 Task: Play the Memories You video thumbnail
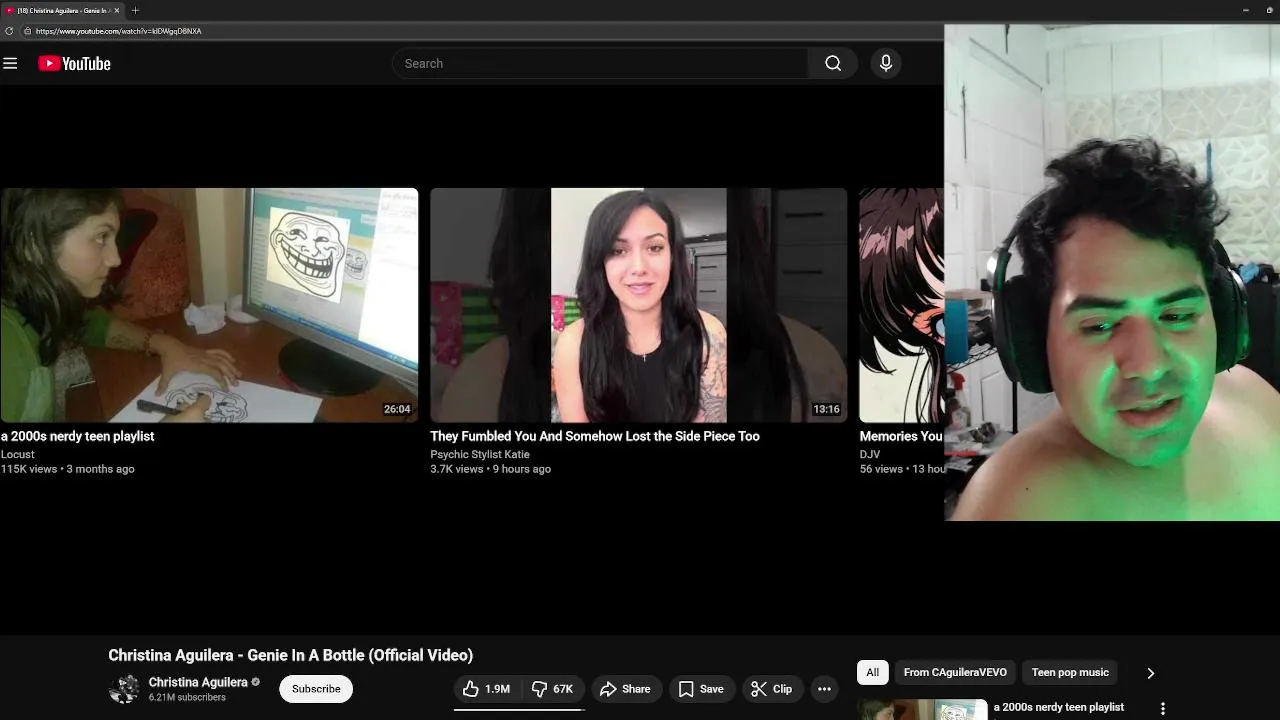click(x=901, y=305)
